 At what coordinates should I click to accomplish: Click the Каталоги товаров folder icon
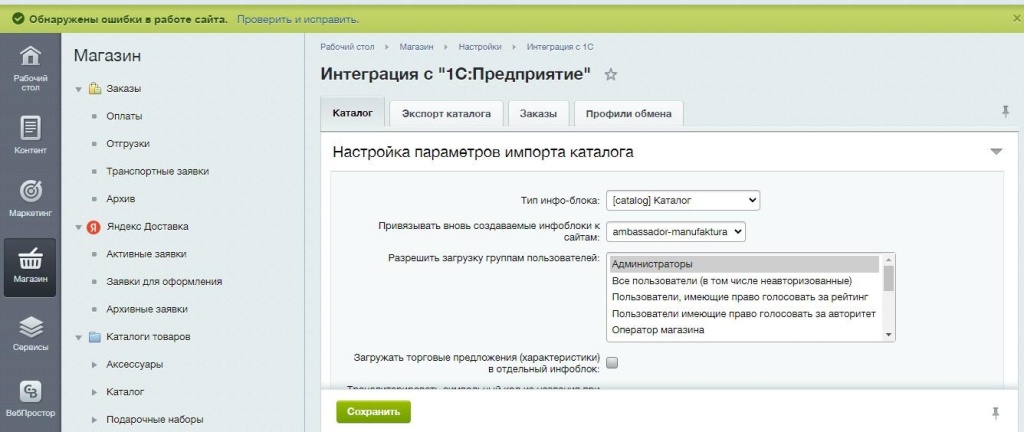click(x=95, y=337)
